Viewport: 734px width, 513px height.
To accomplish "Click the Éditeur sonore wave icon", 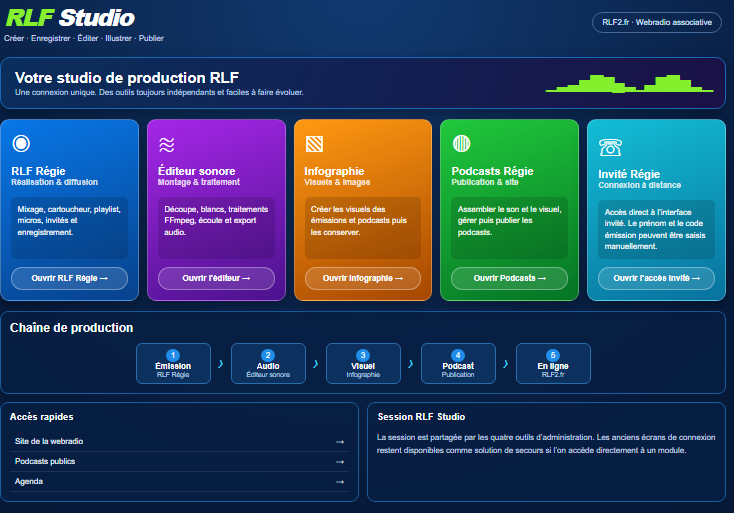I will (x=167, y=145).
